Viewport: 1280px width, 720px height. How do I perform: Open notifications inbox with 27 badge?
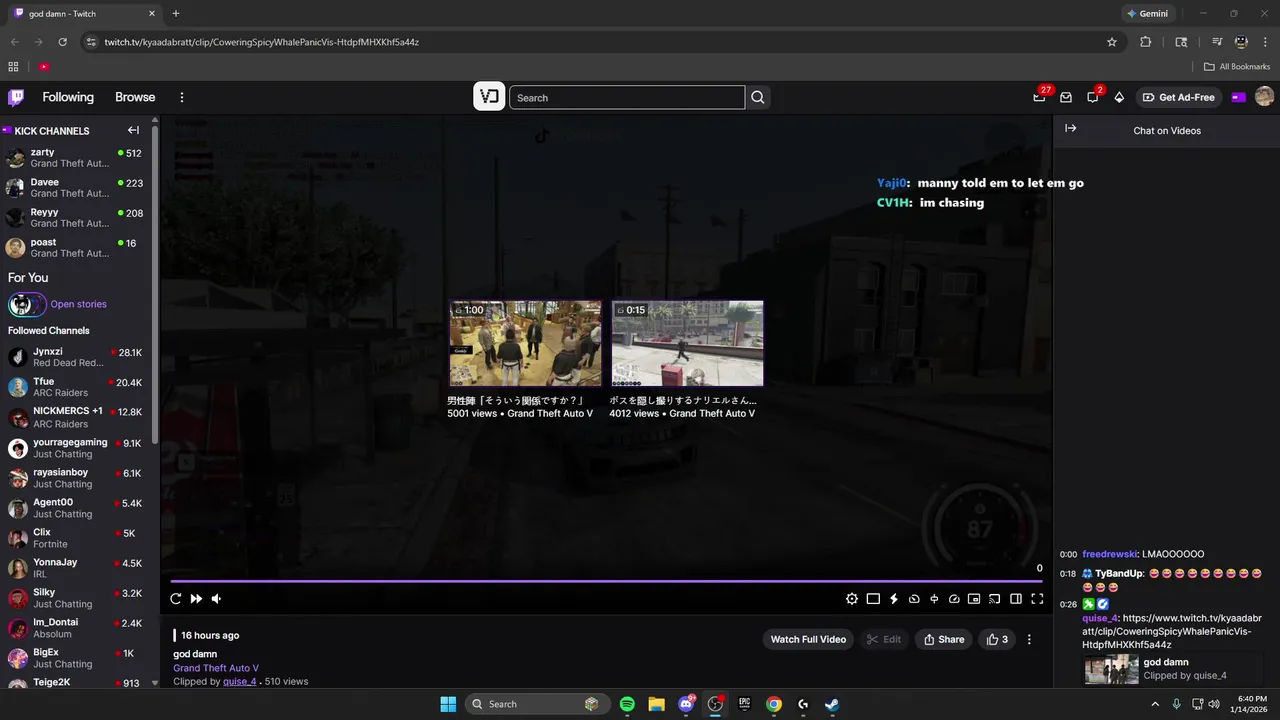[1040, 97]
